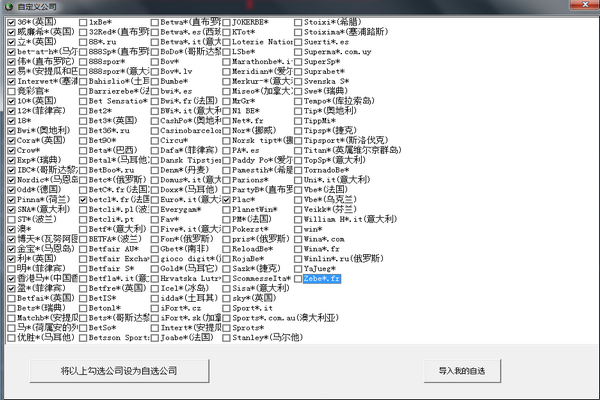Check the ST*(波兰) checkbox
This screenshot has height=400, width=600.
[x=11, y=220]
